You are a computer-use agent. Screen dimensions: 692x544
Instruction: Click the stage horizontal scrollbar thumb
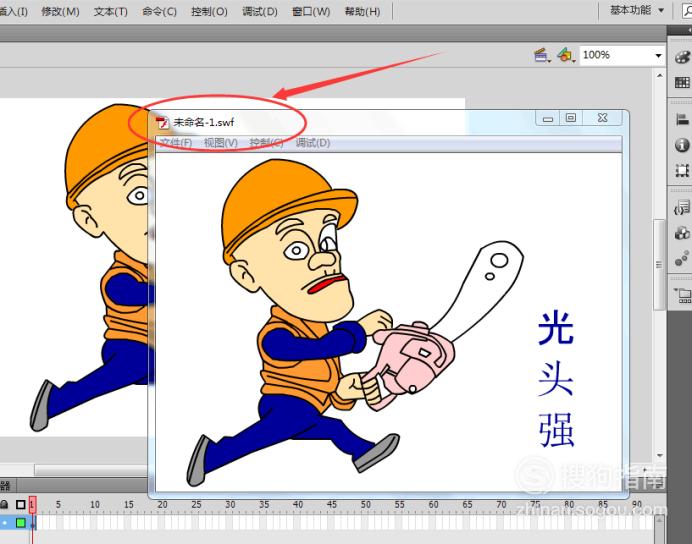(x=91, y=470)
